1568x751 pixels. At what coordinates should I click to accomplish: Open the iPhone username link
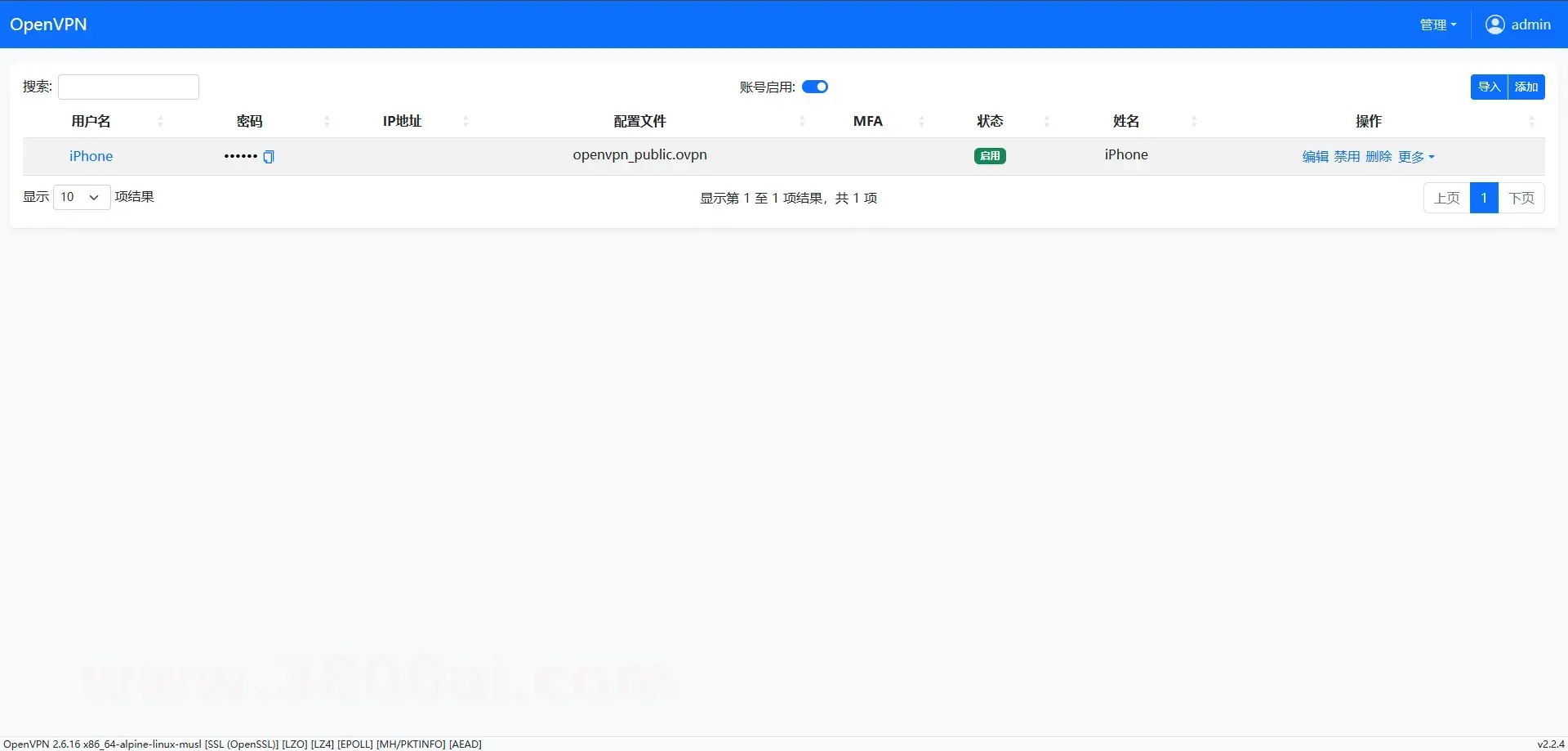[x=91, y=156]
